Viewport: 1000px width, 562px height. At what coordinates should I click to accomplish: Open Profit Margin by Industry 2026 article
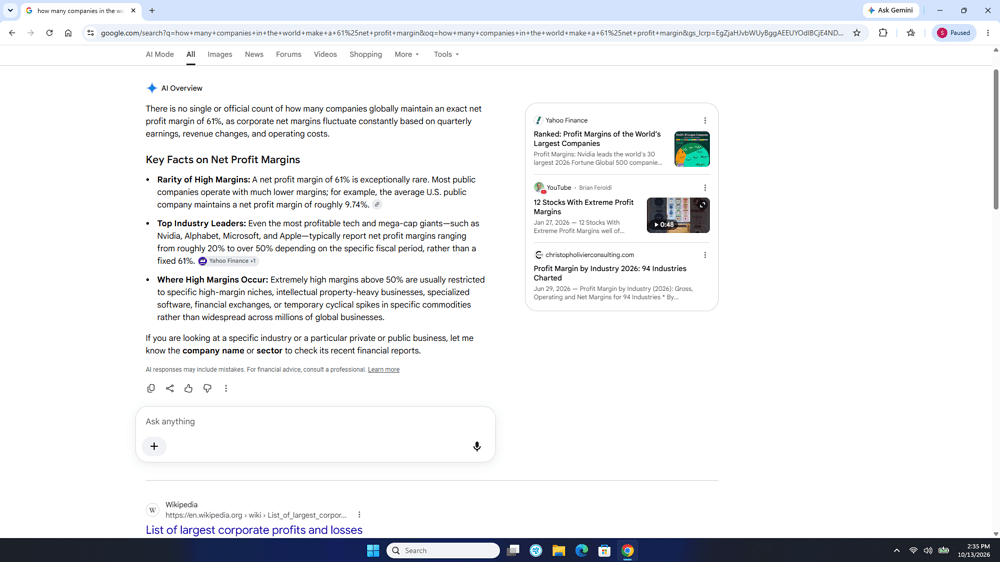(610, 273)
